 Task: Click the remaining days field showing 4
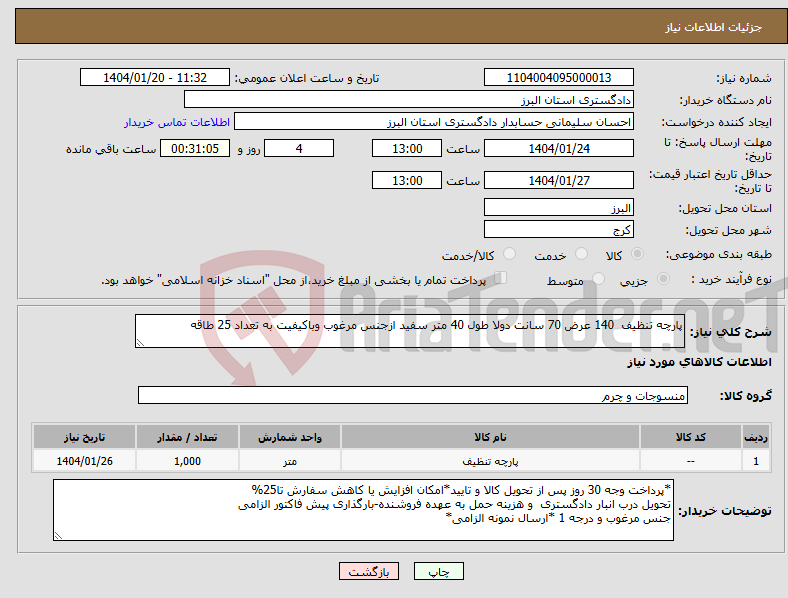click(x=299, y=148)
